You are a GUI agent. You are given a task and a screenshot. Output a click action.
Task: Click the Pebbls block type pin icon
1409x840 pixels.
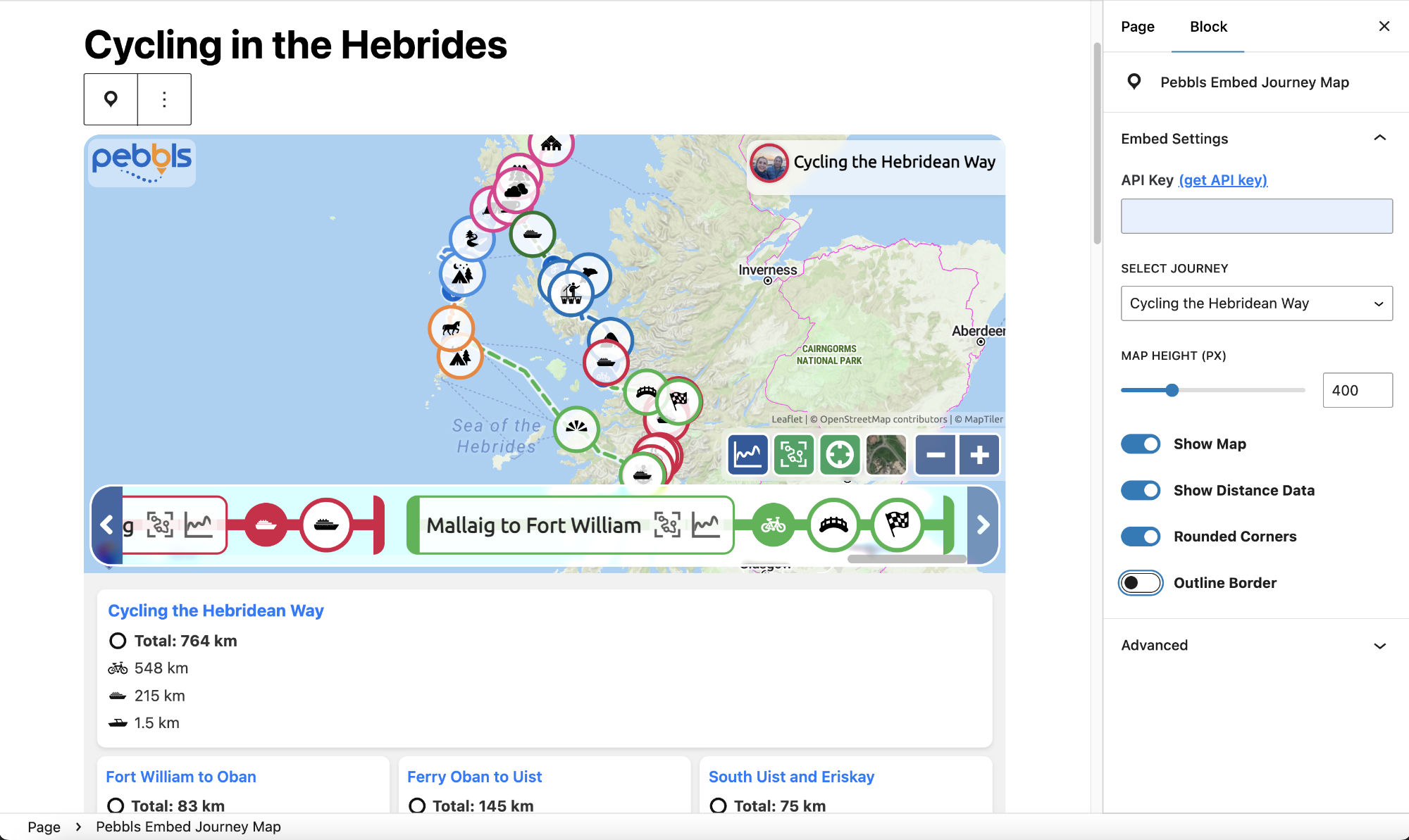[111, 99]
